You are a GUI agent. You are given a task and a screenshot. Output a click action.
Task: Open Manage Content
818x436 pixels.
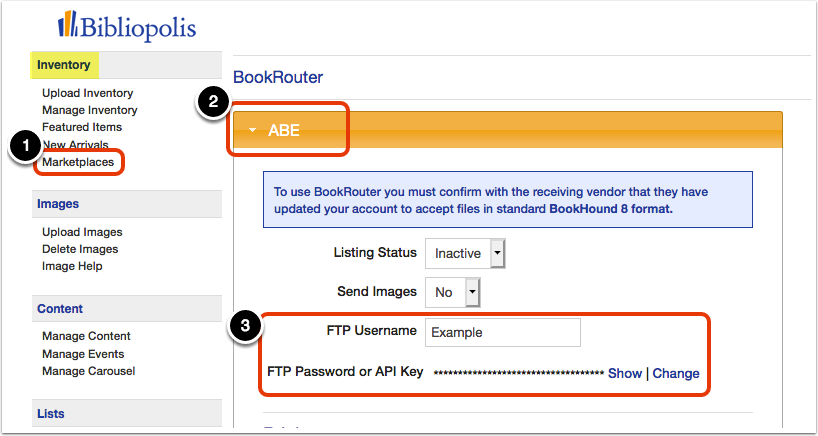(x=87, y=336)
